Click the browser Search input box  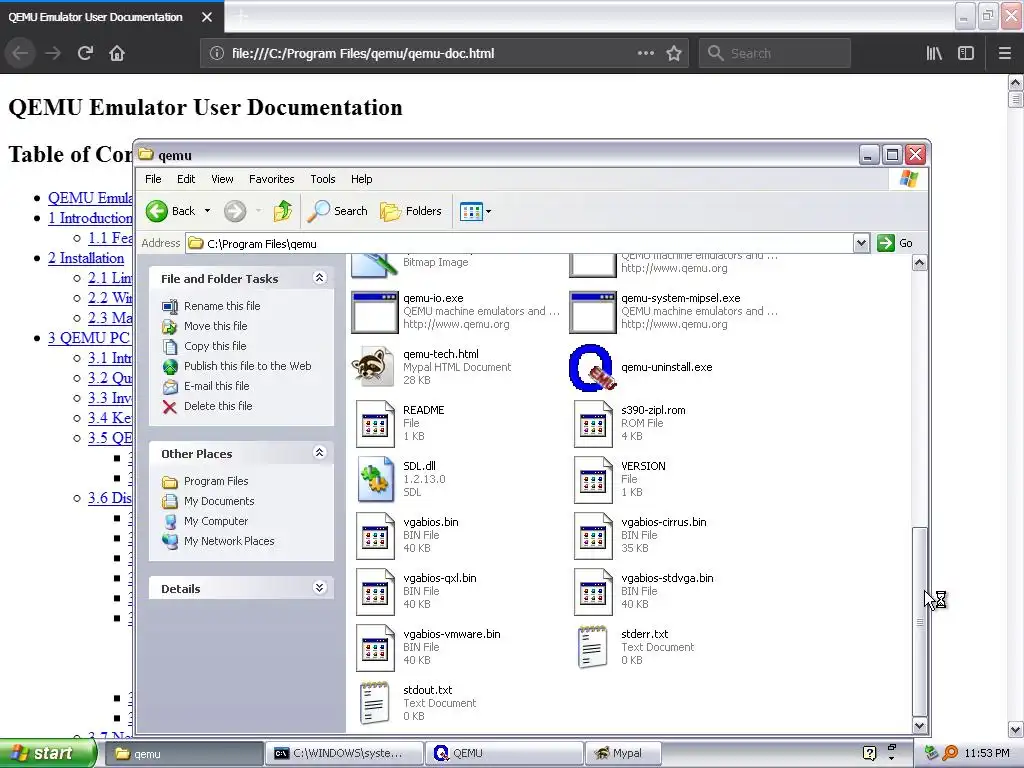775,53
